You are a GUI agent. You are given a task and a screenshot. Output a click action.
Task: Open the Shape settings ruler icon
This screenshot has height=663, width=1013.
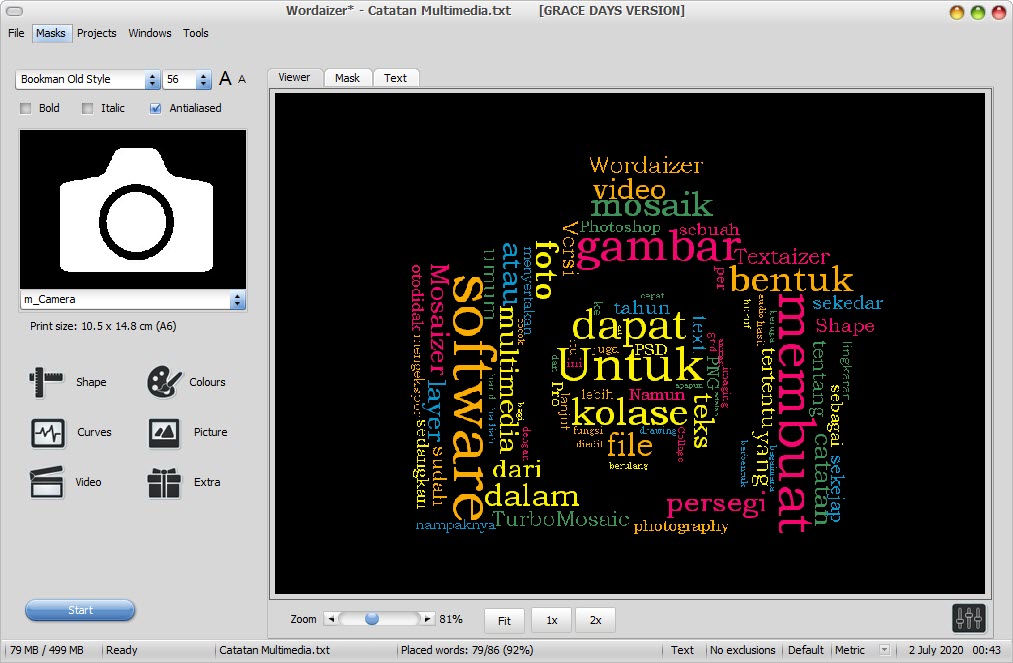coord(47,382)
